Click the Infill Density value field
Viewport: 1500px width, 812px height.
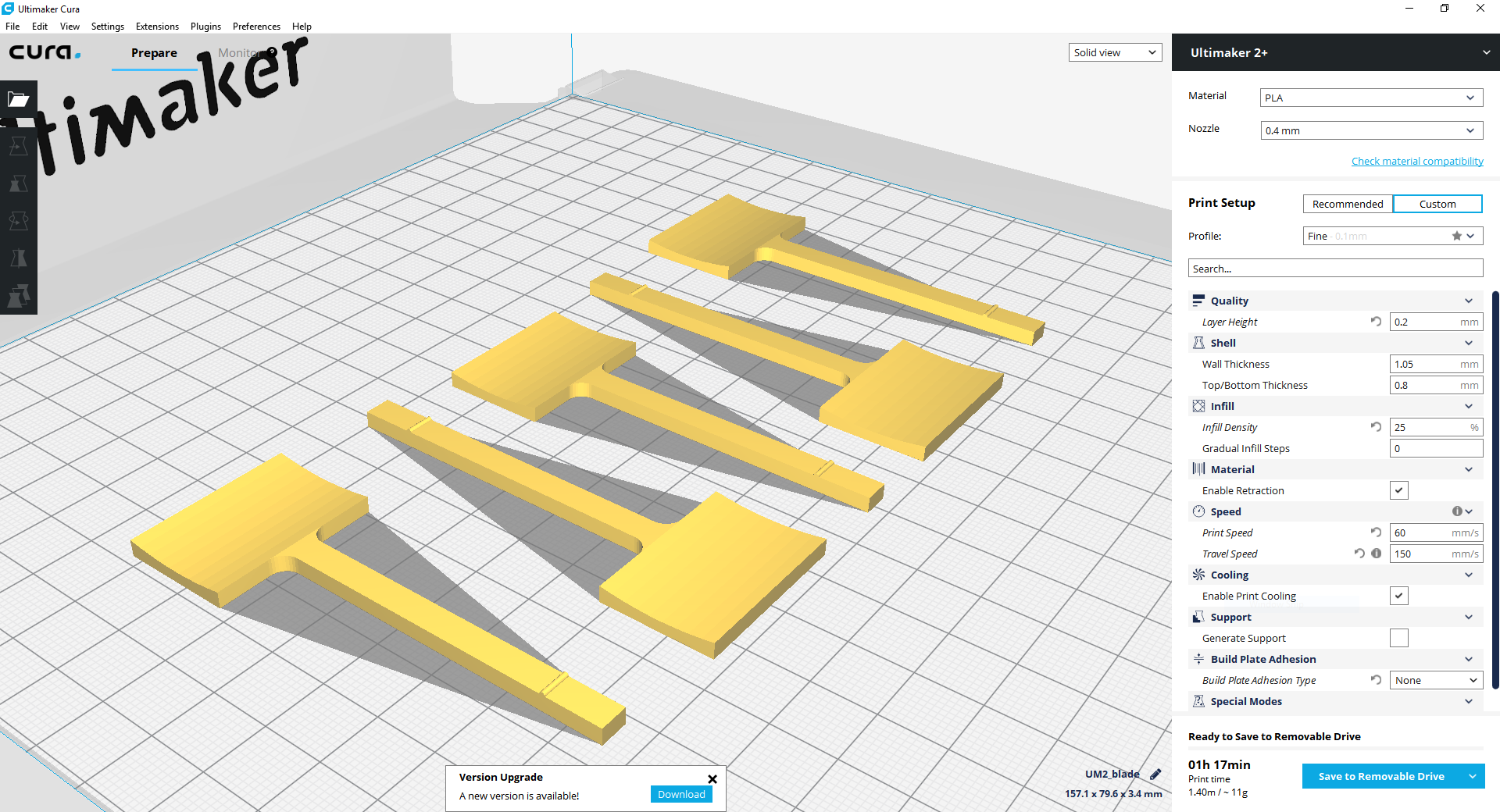[x=1436, y=427]
